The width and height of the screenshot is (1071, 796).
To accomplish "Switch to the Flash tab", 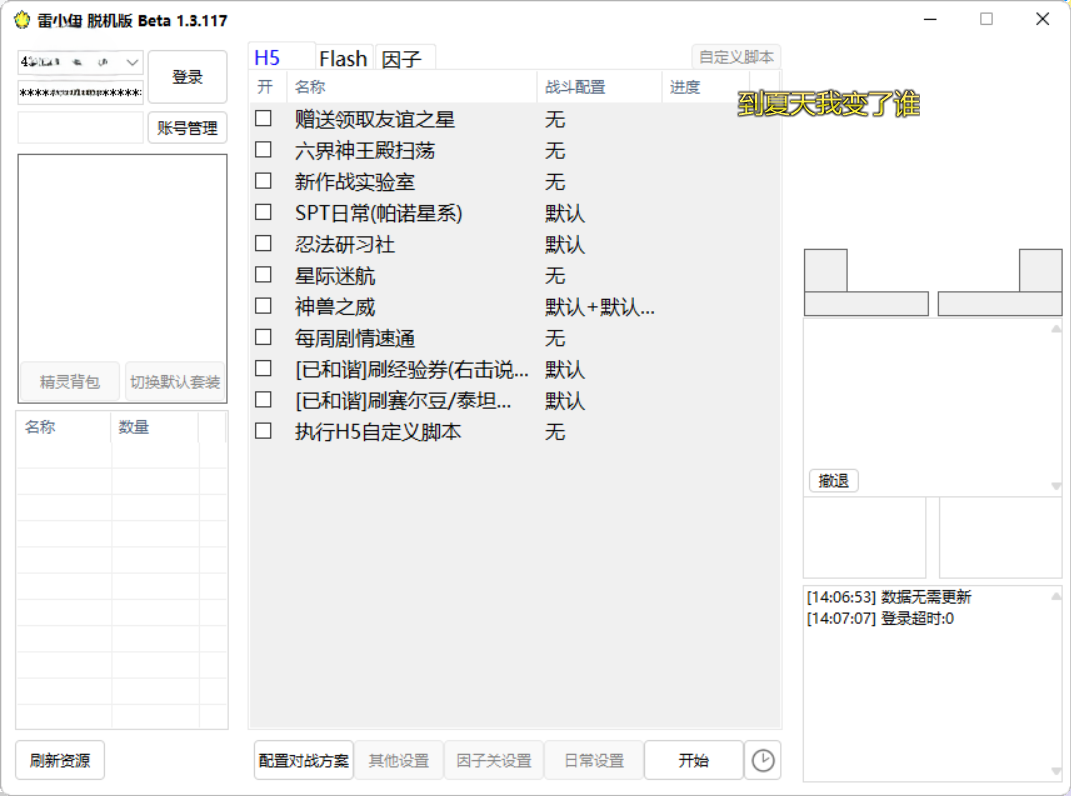I will tap(343, 59).
